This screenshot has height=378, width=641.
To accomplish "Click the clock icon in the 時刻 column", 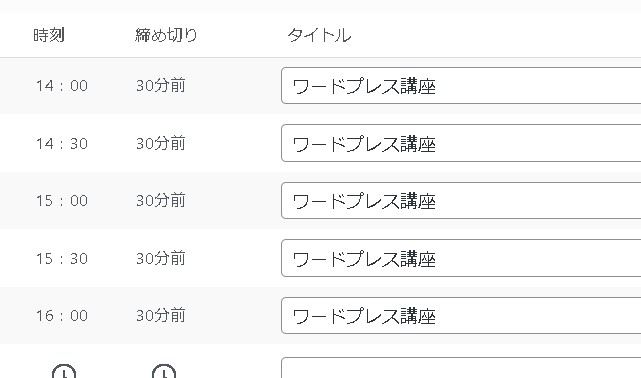I will click(64, 371).
